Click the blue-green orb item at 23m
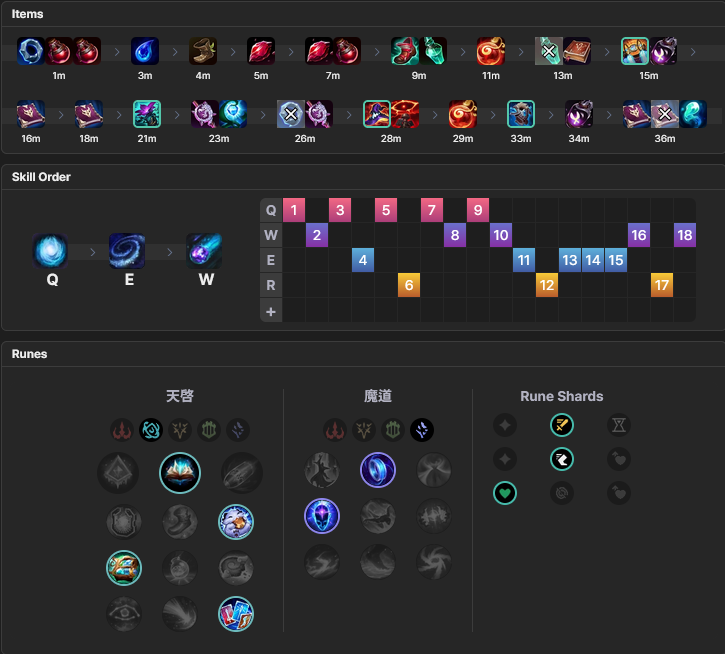This screenshot has height=654, width=725. pos(233,114)
